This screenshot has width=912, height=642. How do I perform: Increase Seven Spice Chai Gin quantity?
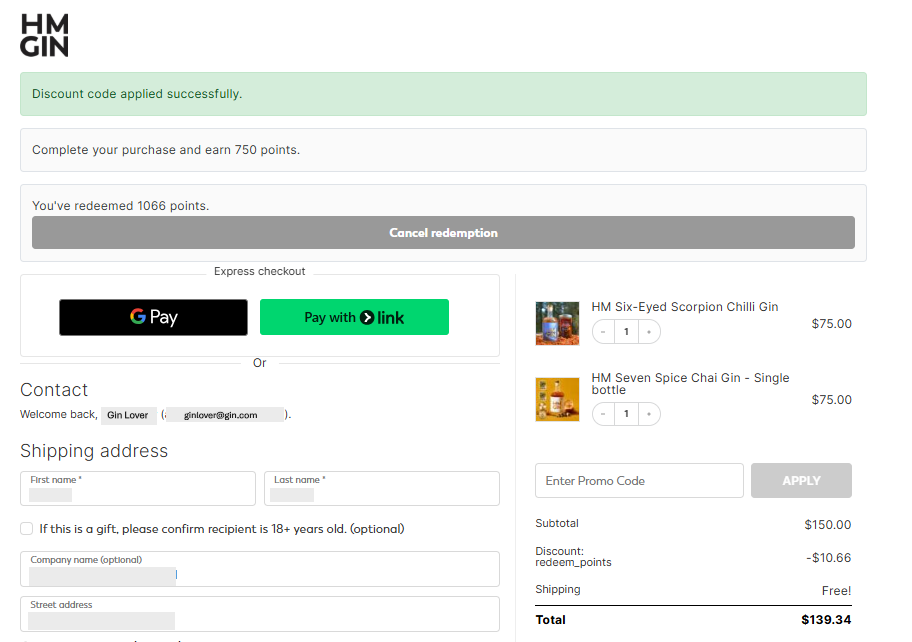pos(649,414)
